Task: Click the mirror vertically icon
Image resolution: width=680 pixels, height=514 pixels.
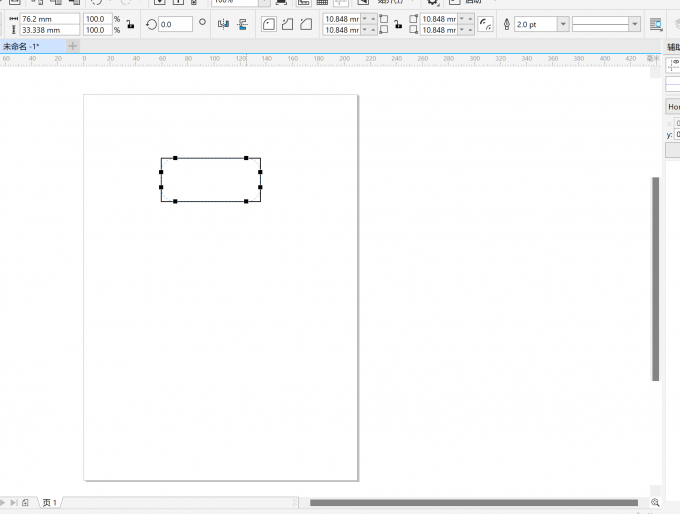Action: coord(242,24)
